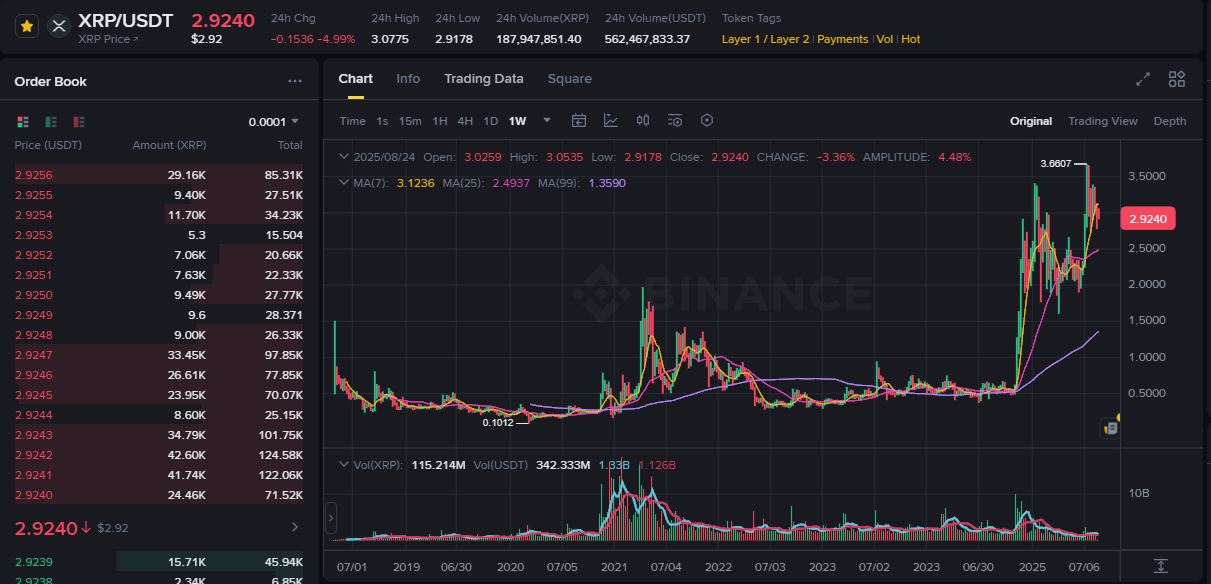The height and width of the screenshot is (584, 1211).
Task: Select the sell order at price 2.9253
Action: coord(158,235)
